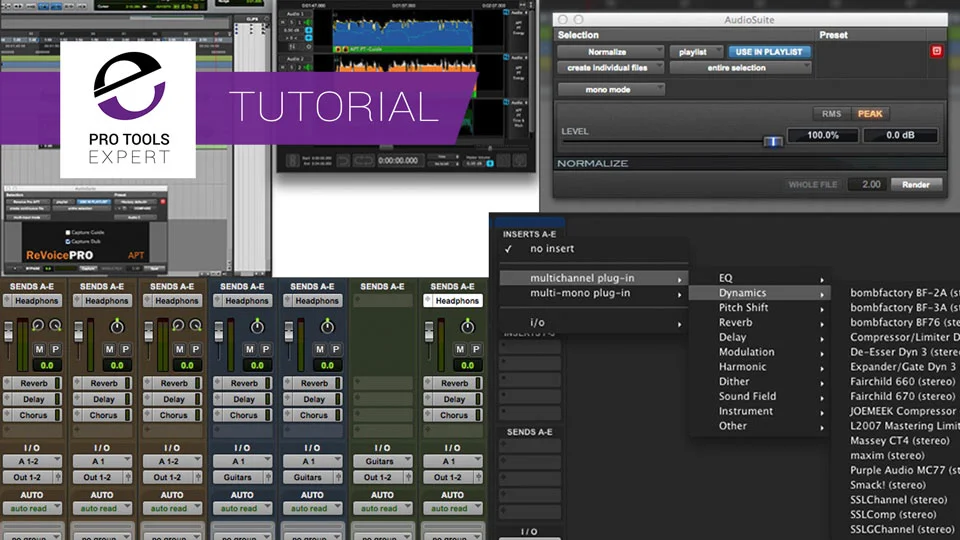Click the pan knob on the strip with white Headphones send
The height and width of the screenshot is (540, 960).
coord(467,326)
